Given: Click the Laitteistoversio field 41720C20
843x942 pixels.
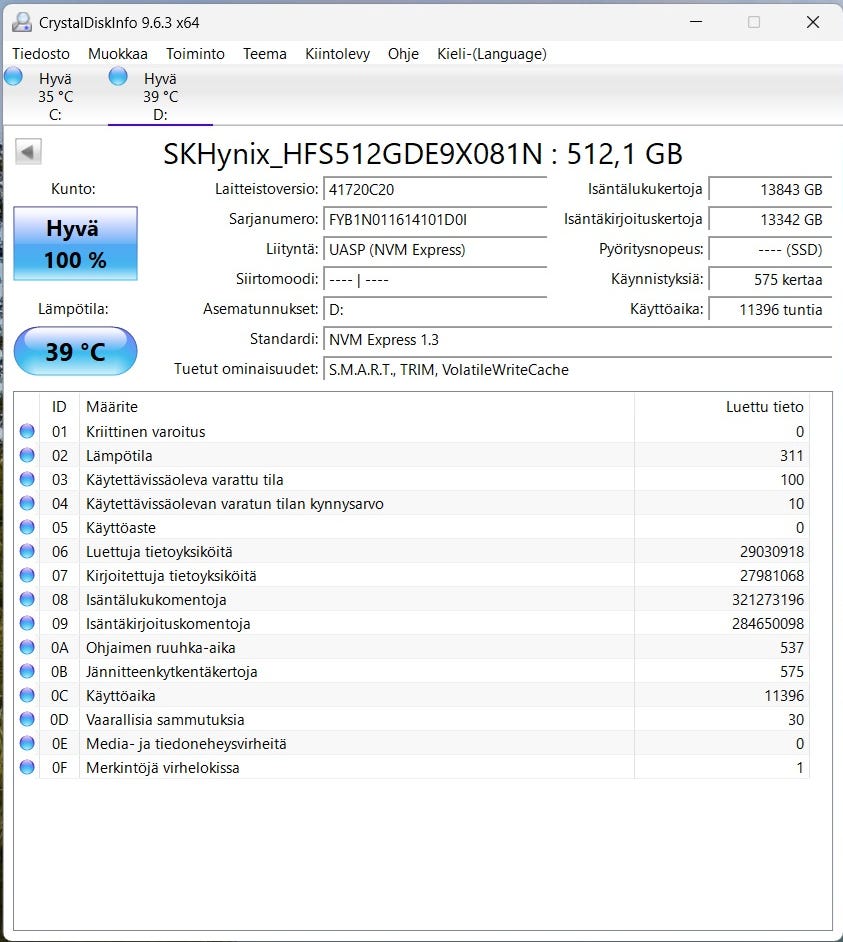Looking at the screenshot, I should point(435,189).
